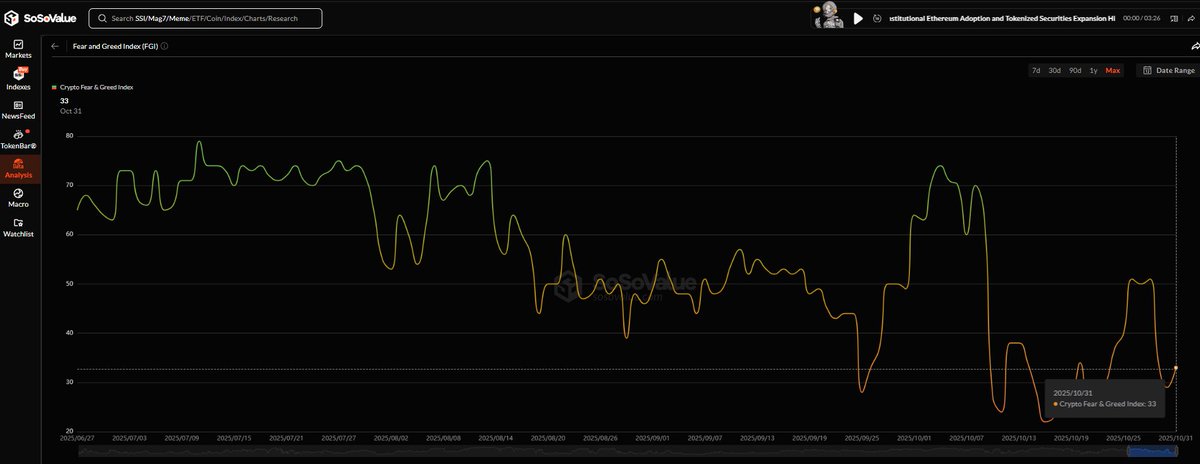Select the 1y time range

coord(1093,70)
